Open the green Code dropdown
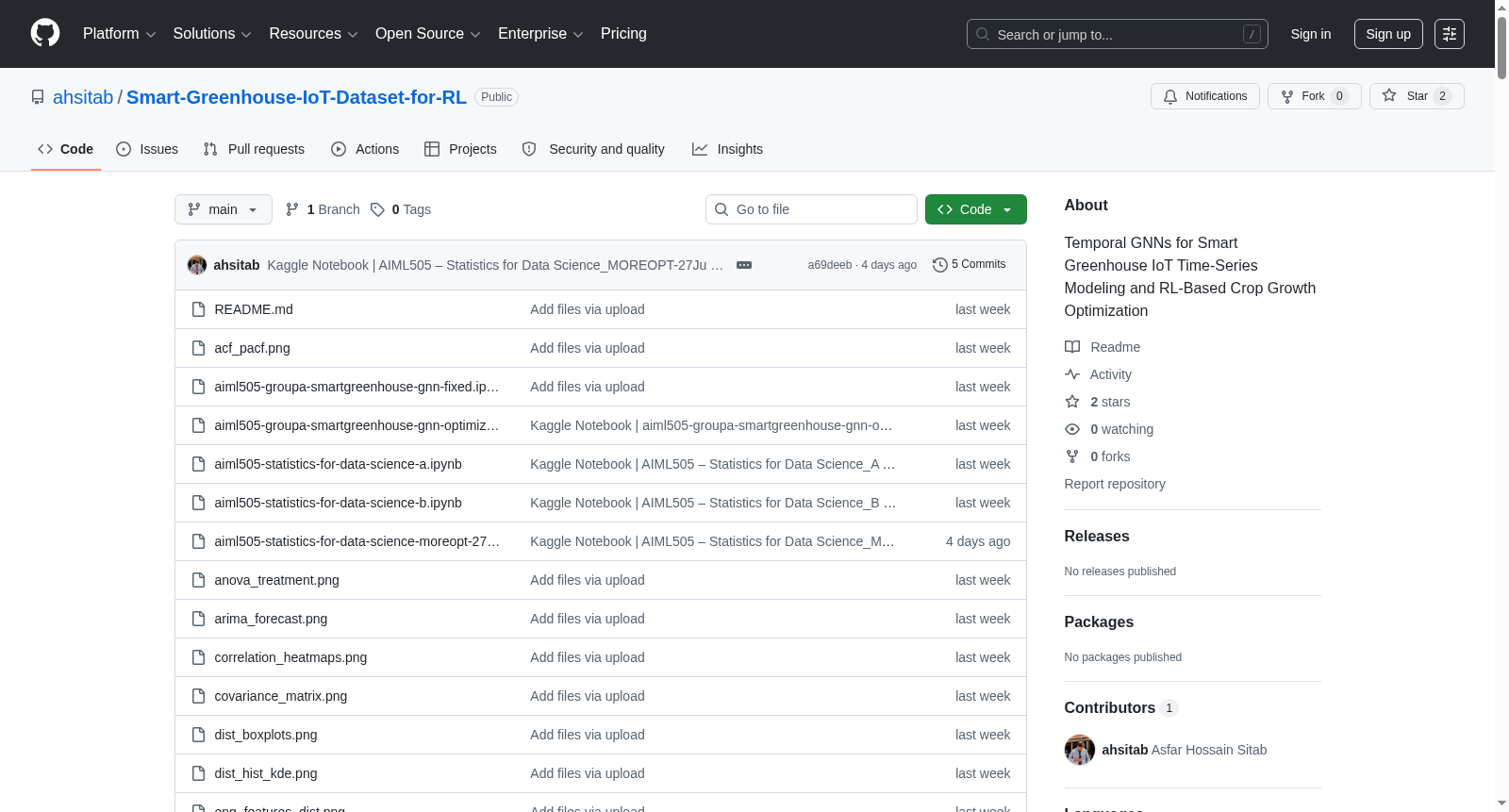Image resolution: width=1509 pixels, height=812 pixels. [x=976, y=209]
